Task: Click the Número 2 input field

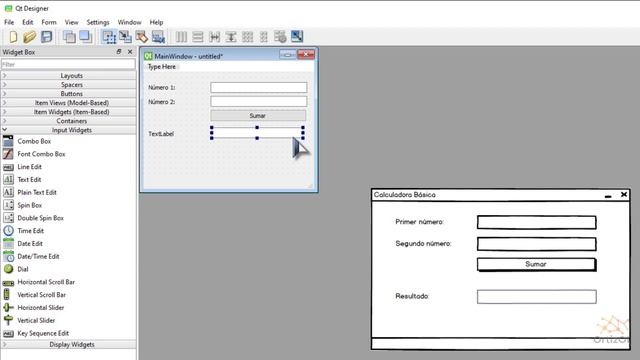Action: click(259, 102)
